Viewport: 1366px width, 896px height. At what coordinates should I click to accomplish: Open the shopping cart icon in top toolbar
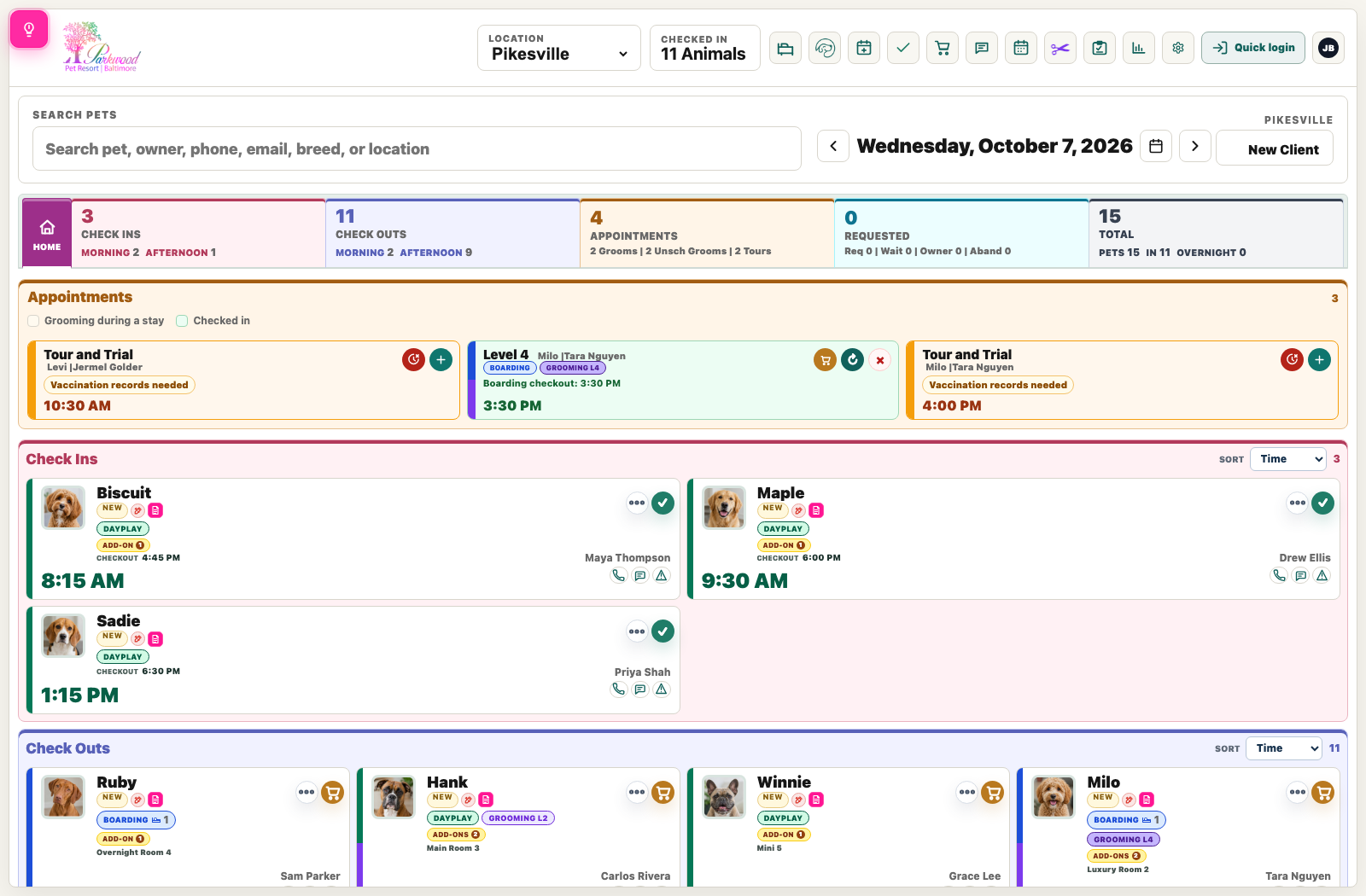(x=943, y=48)
